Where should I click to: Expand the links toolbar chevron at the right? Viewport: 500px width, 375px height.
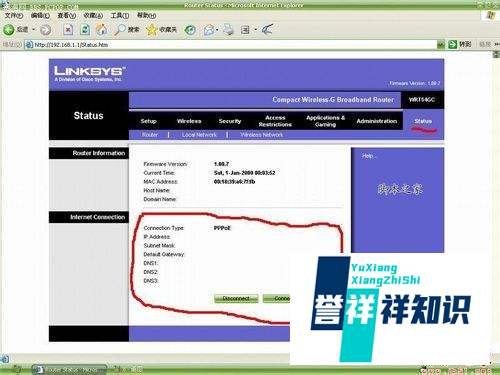(x=497, y=44)
